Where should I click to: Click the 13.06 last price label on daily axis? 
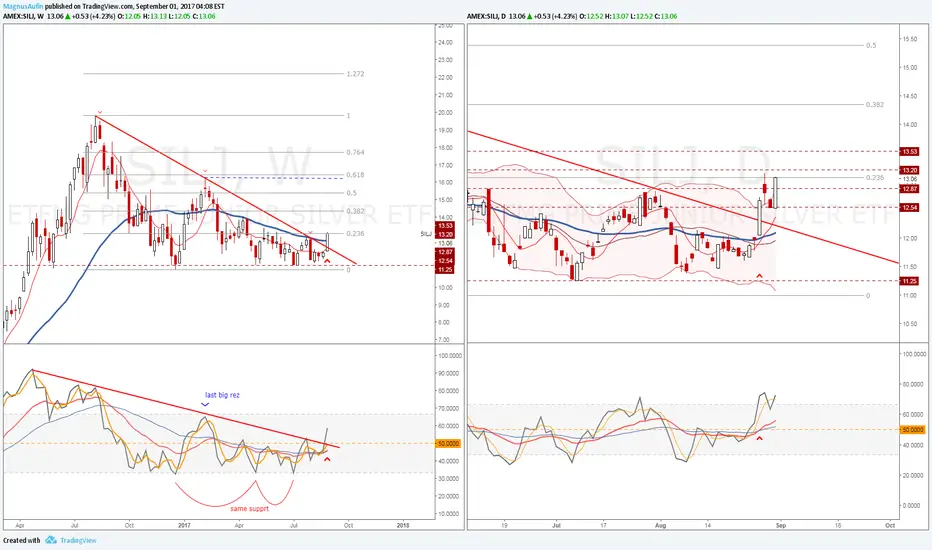[x=910, y=179]
